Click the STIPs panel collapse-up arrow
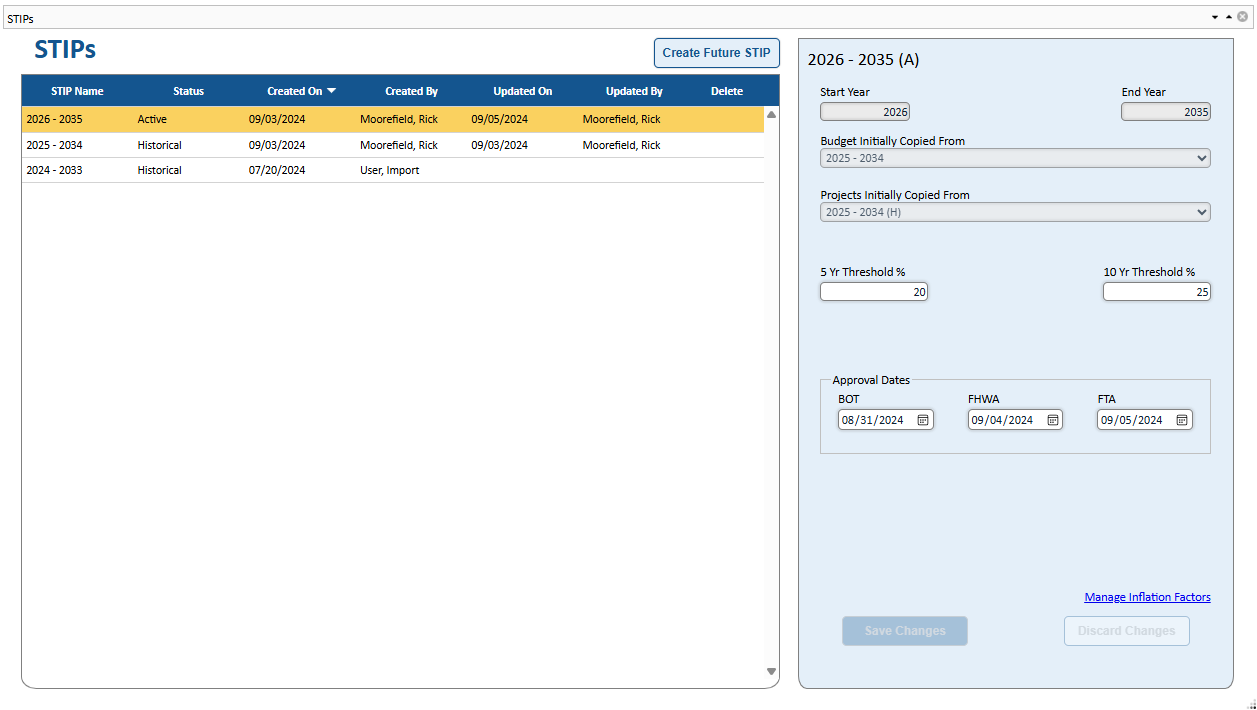This screenshot has width=1257, height=710. [x=1229, y=17]
